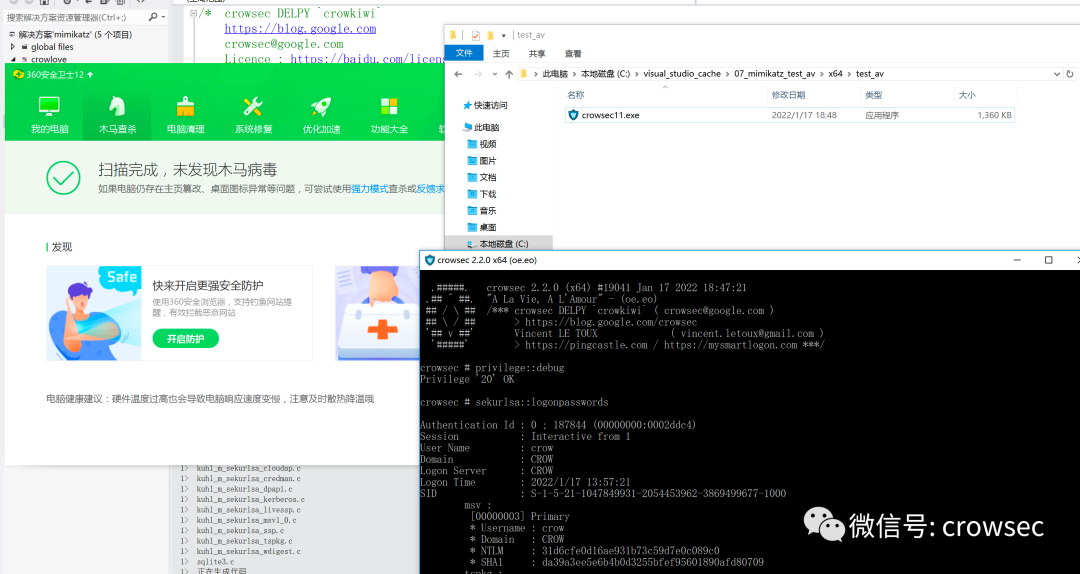The image size is (1080, 574).
Task: Click the 强力模式 link
Action: pos(370,189)
